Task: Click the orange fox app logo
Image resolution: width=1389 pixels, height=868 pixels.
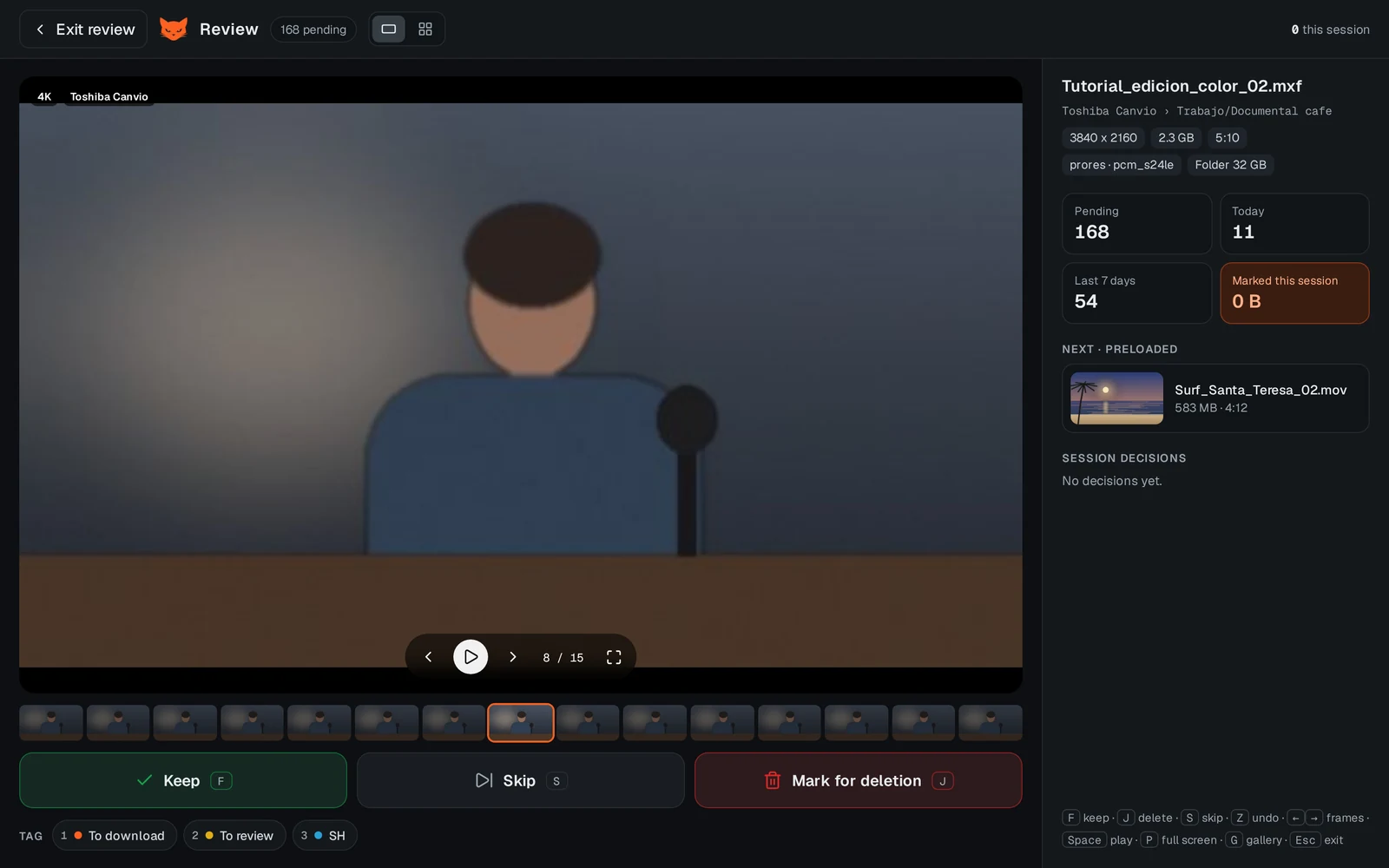Action: click(x=174, y=29)
